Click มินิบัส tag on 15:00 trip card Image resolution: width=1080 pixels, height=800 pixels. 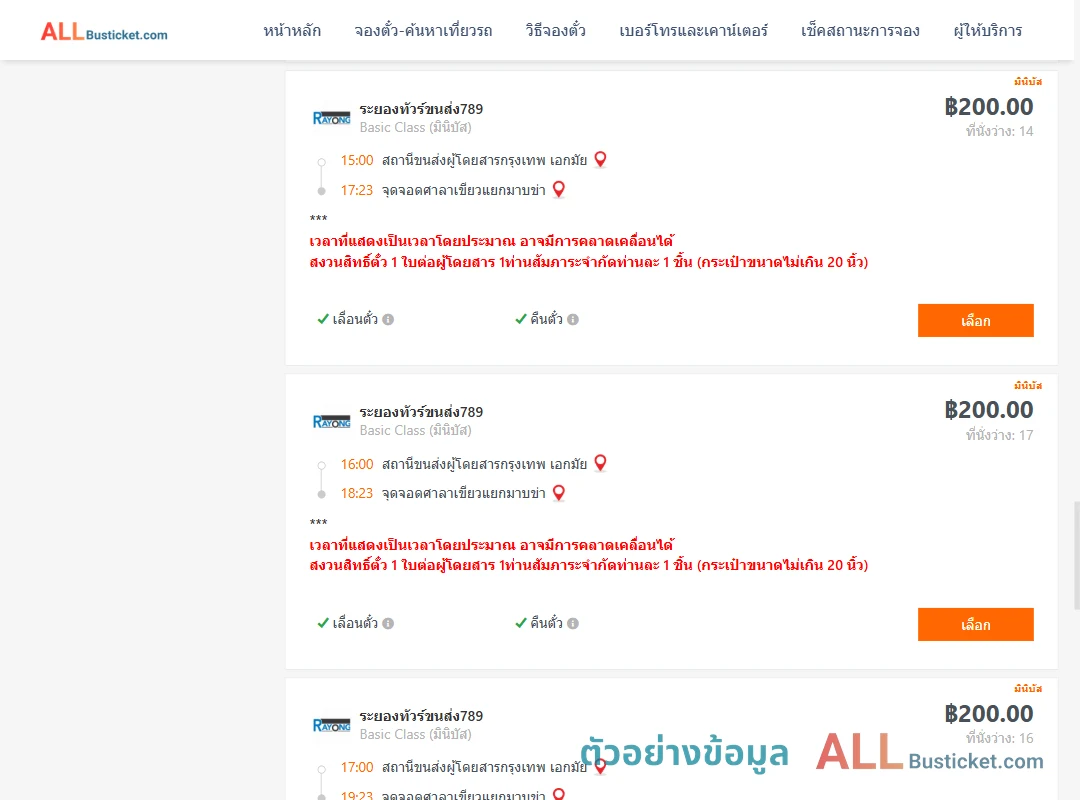[1028, 81]
